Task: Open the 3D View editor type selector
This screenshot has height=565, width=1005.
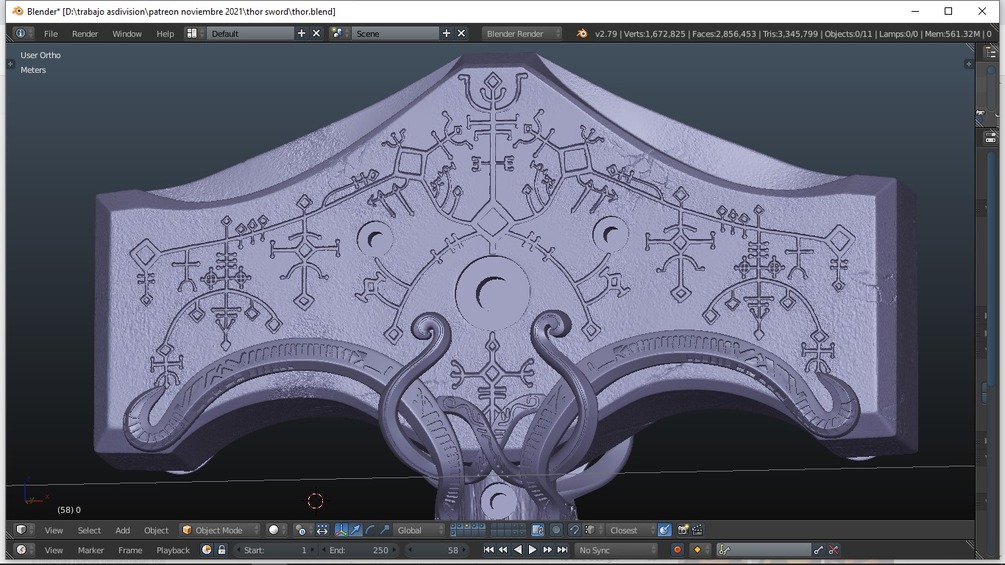Action: [x=24, y=530]
